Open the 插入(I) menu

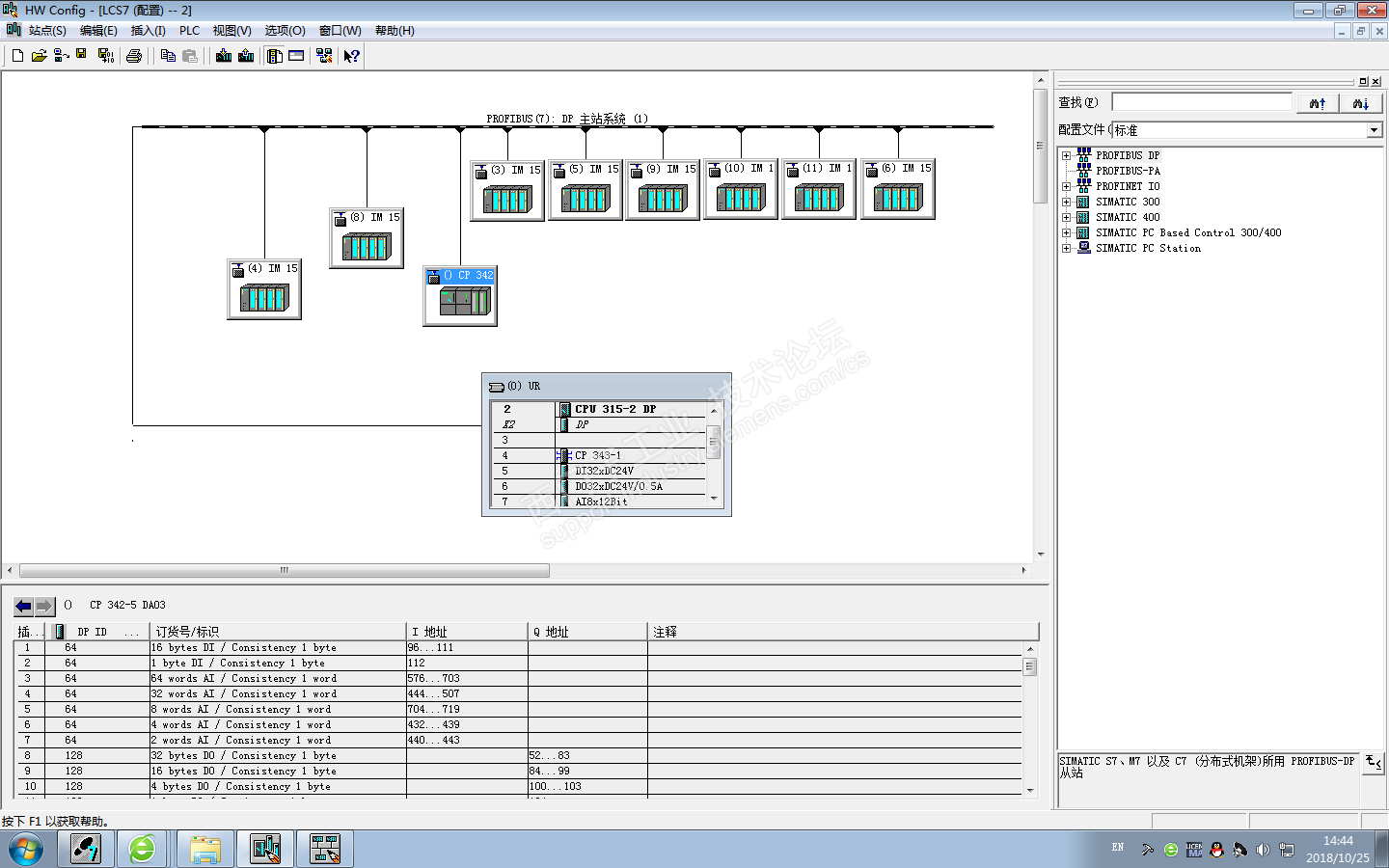tap(148, 31)
